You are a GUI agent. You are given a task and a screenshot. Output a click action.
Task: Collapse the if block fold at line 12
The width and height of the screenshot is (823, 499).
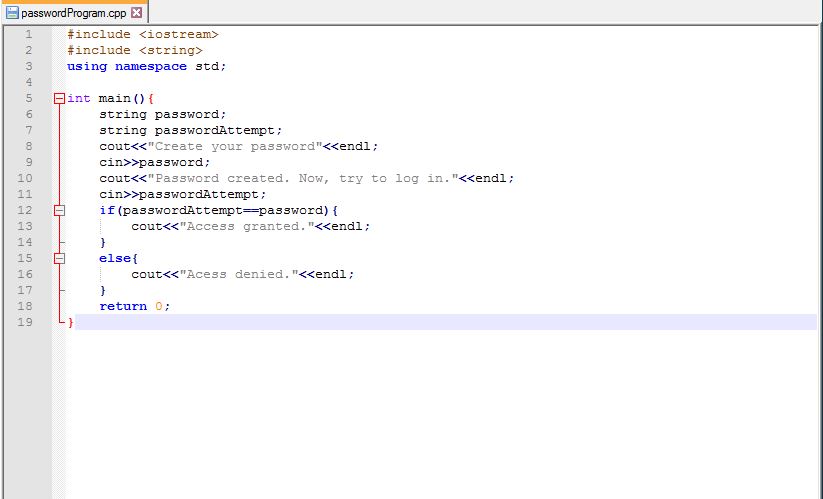pos(59,210)
